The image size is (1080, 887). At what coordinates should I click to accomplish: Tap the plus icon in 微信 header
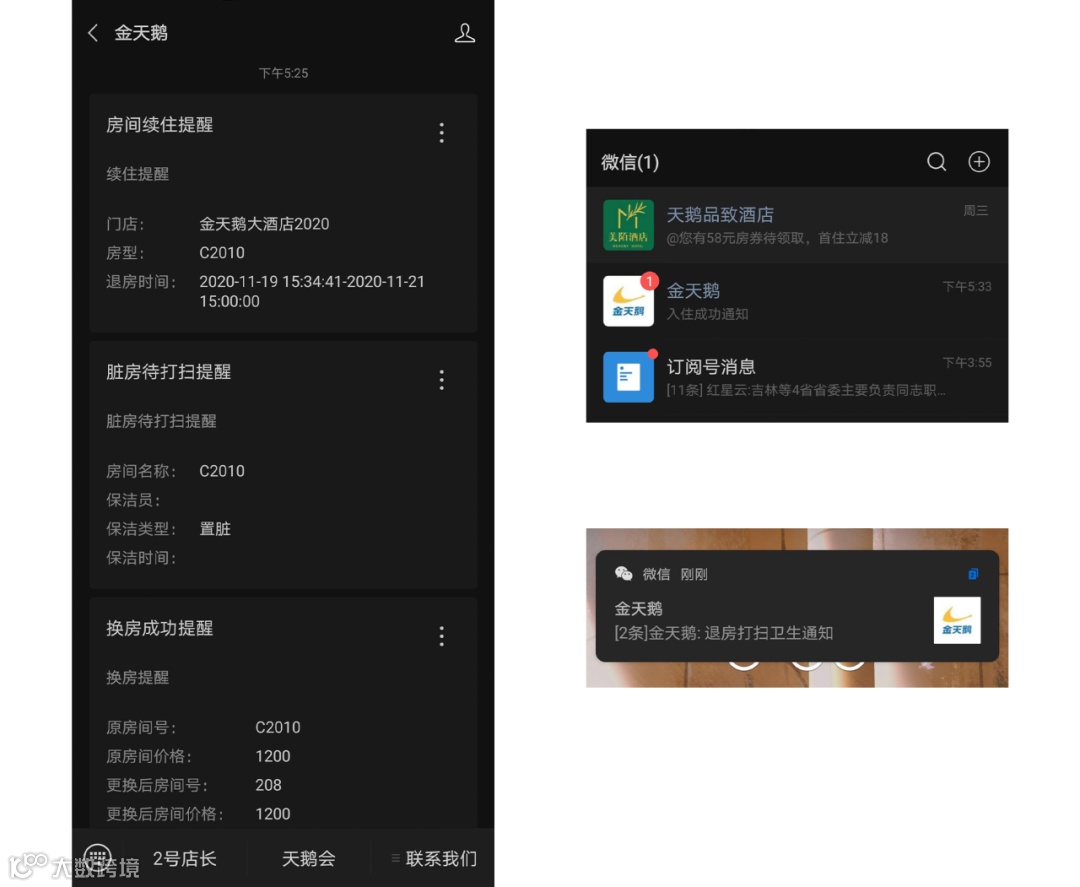(979, 162)
